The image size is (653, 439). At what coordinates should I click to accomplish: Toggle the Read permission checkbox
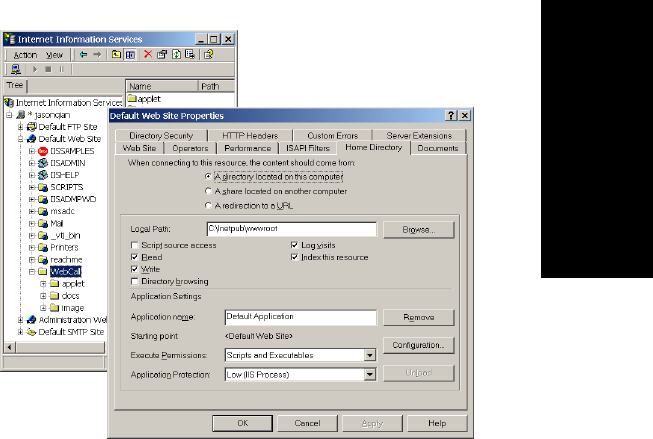click(135, 257)
